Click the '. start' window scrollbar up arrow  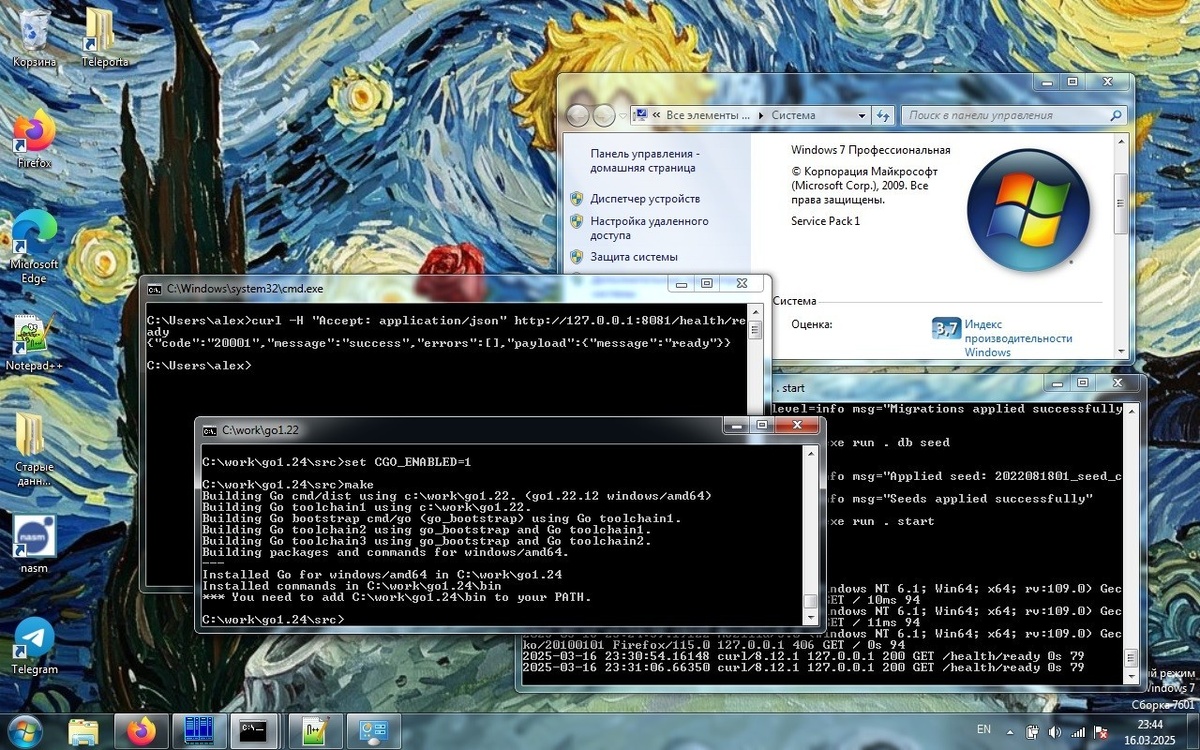click(1132, 411)
